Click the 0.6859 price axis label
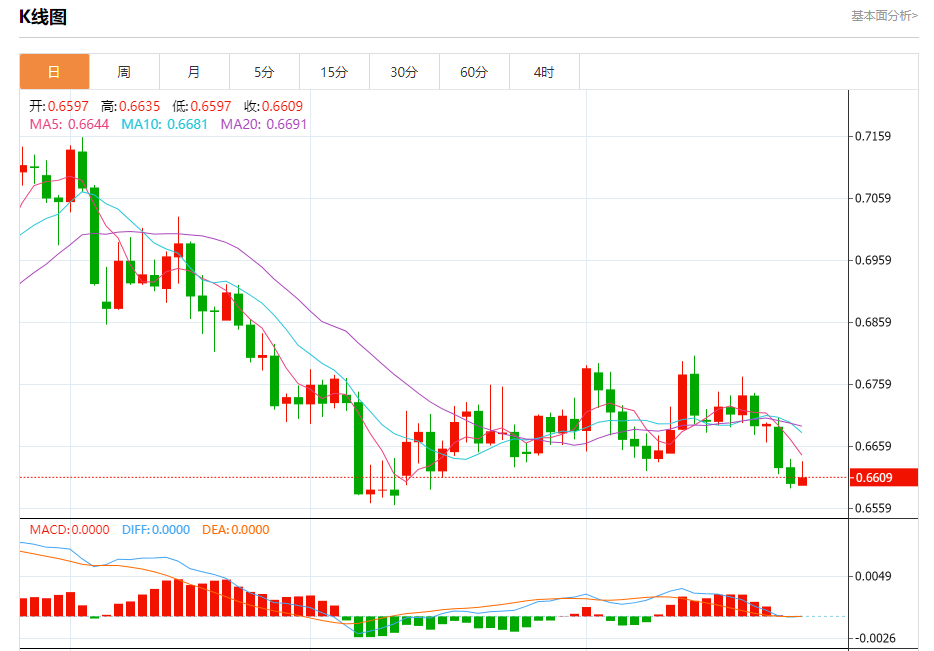 tap(873, 322)
